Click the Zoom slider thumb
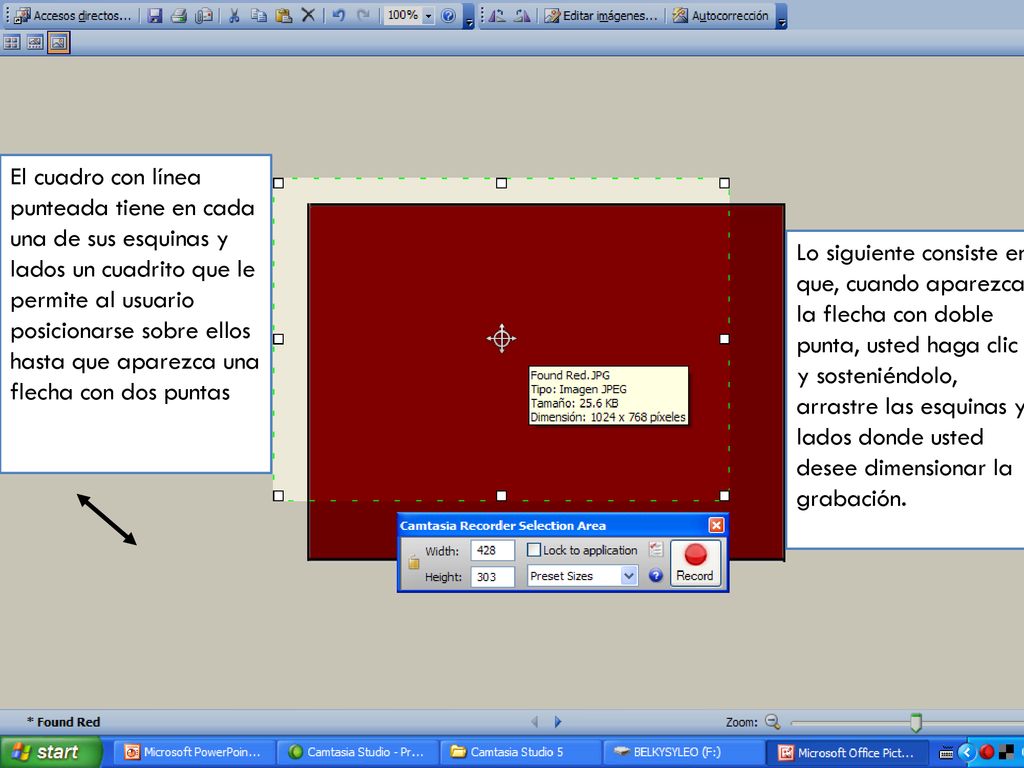The image size is (1024, 768). pos(916,722)
